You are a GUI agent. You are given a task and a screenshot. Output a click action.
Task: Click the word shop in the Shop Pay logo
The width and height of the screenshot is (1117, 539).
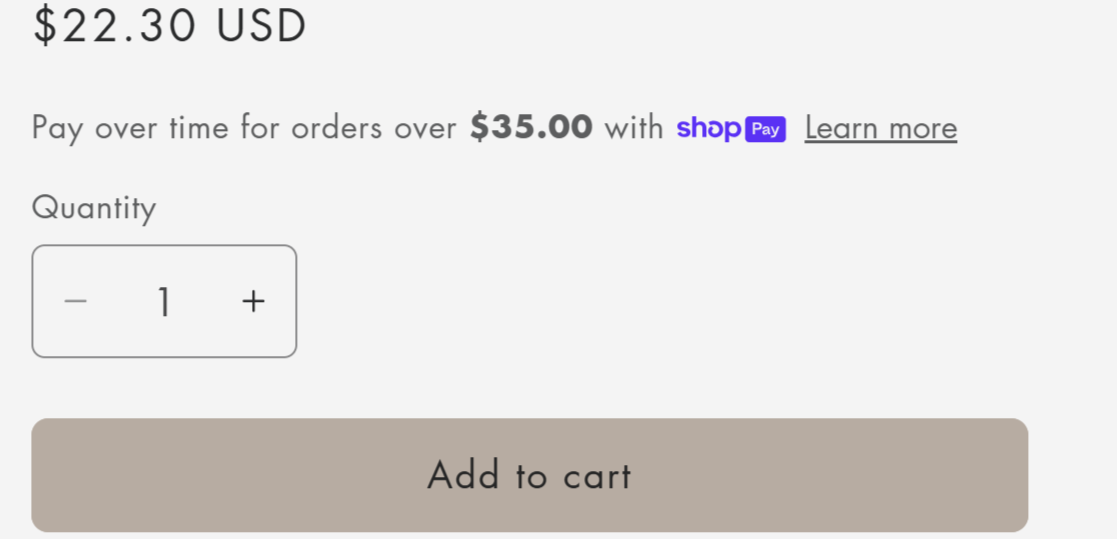[x=709, y=129]
